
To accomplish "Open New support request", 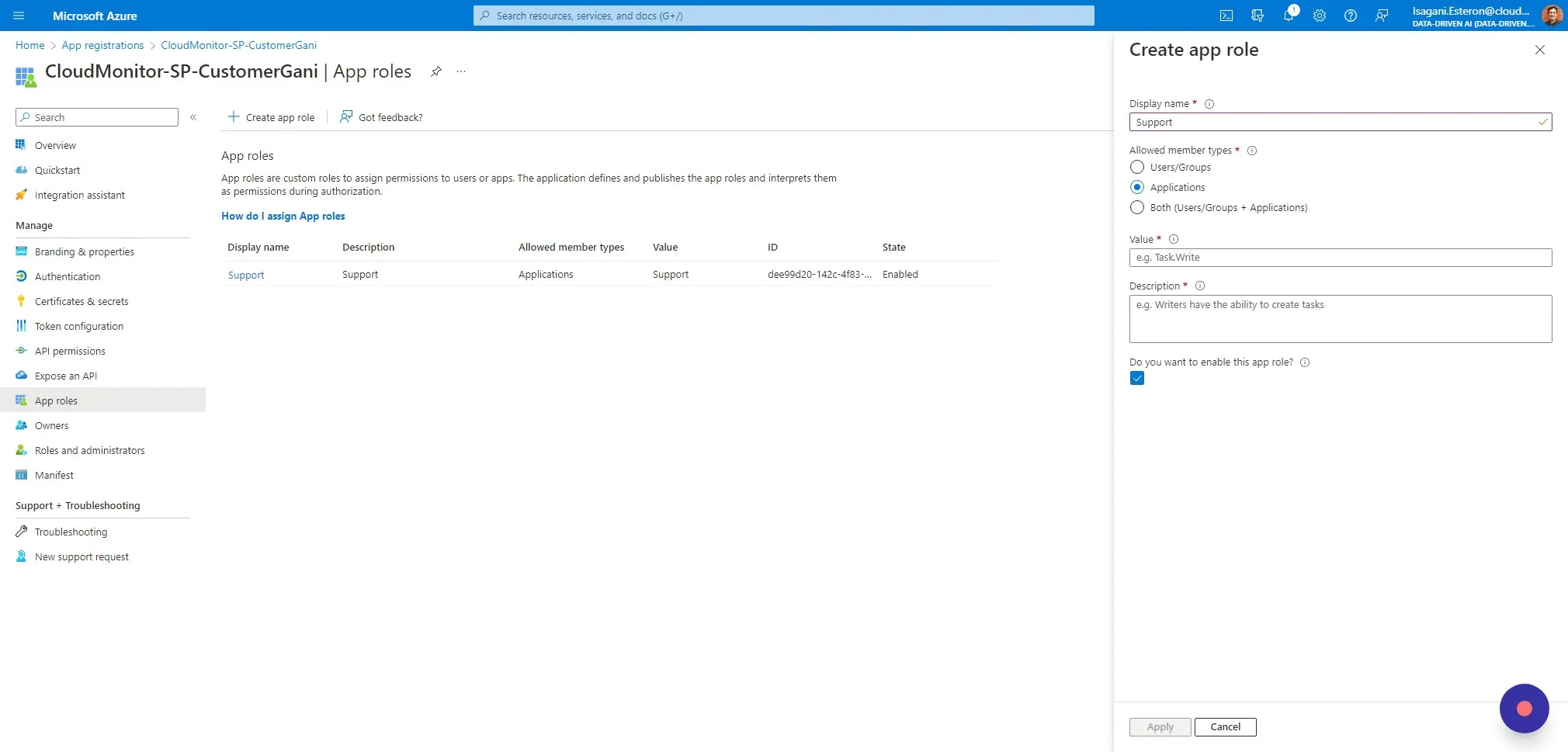I will 82,556.
